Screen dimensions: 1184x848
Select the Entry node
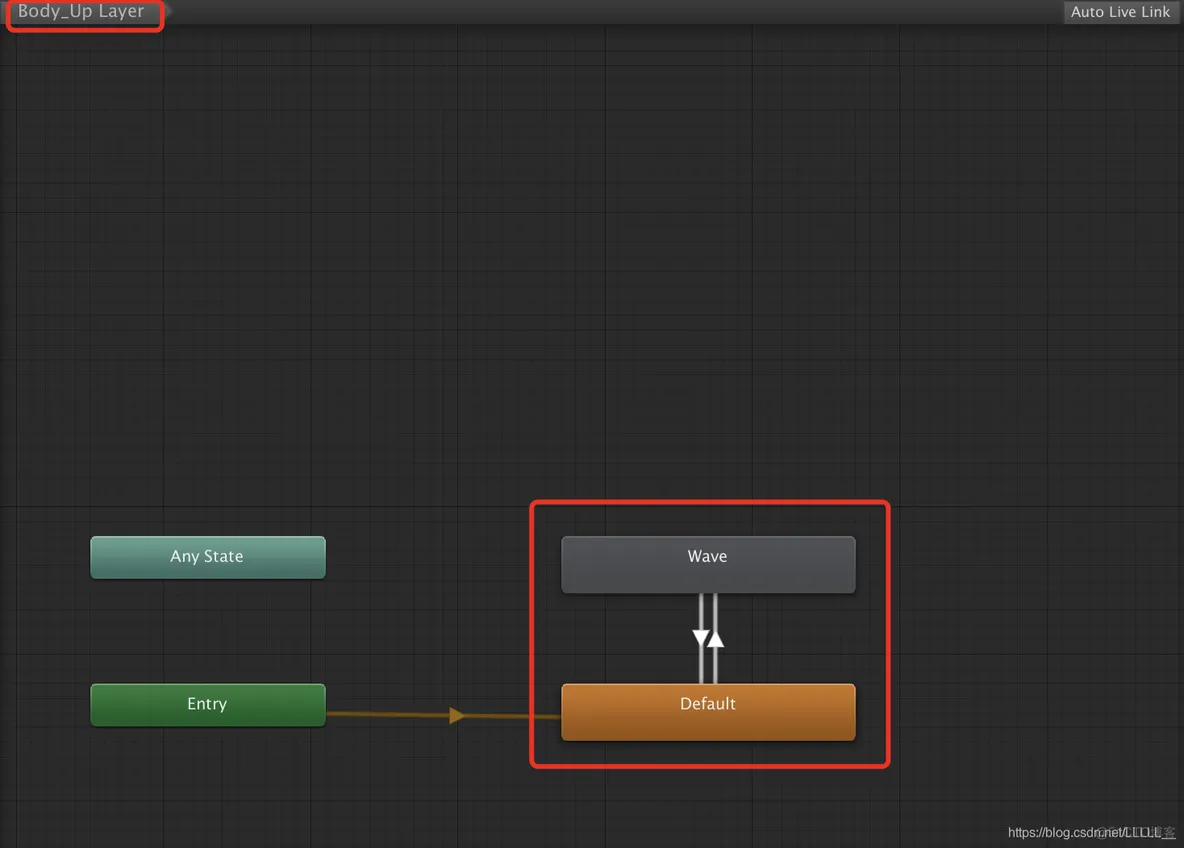(208, 705)
